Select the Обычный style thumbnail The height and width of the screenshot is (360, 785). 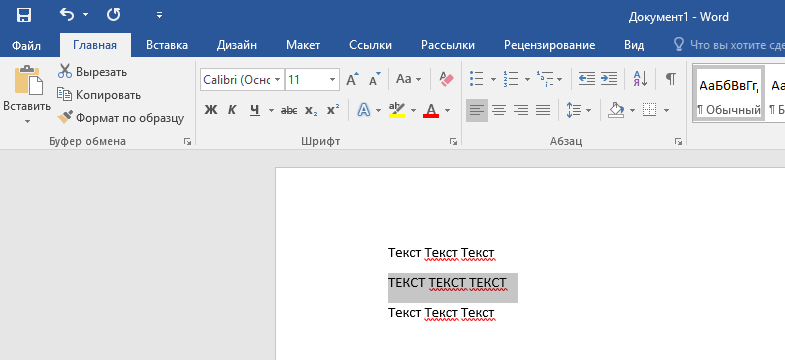point(729,94)
